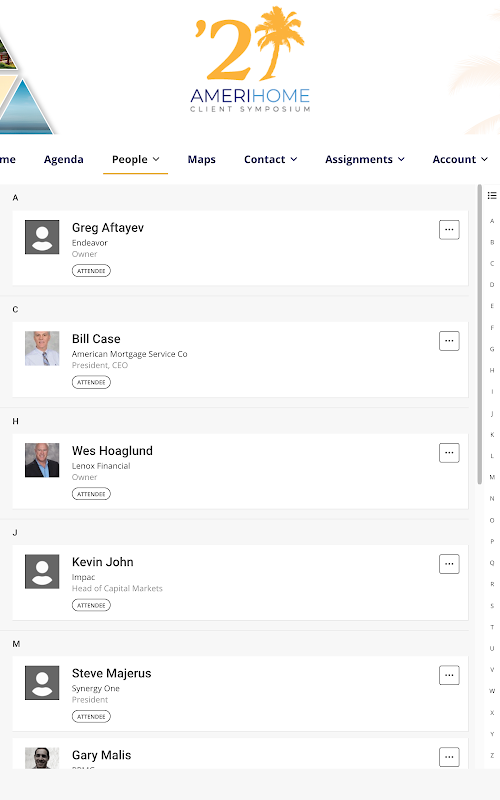This screenshot has height=800, width=500.
Task: Click Attendee badge under Kevin John
Action: click(91, 605)
